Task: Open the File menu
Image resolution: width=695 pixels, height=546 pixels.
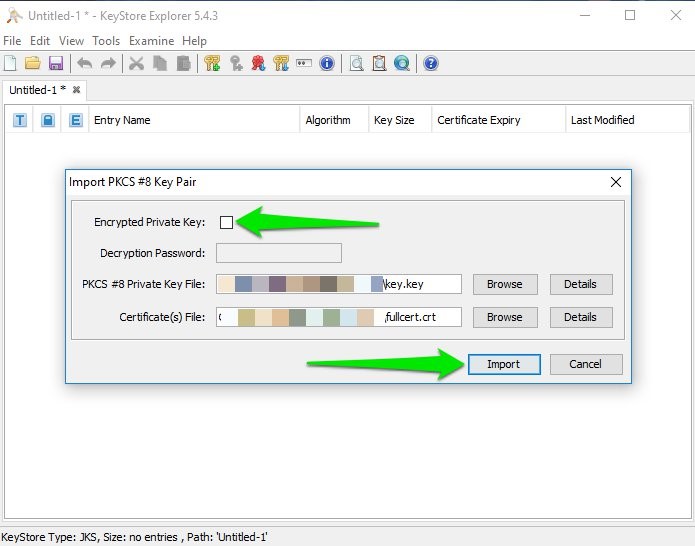Action: 12,41
